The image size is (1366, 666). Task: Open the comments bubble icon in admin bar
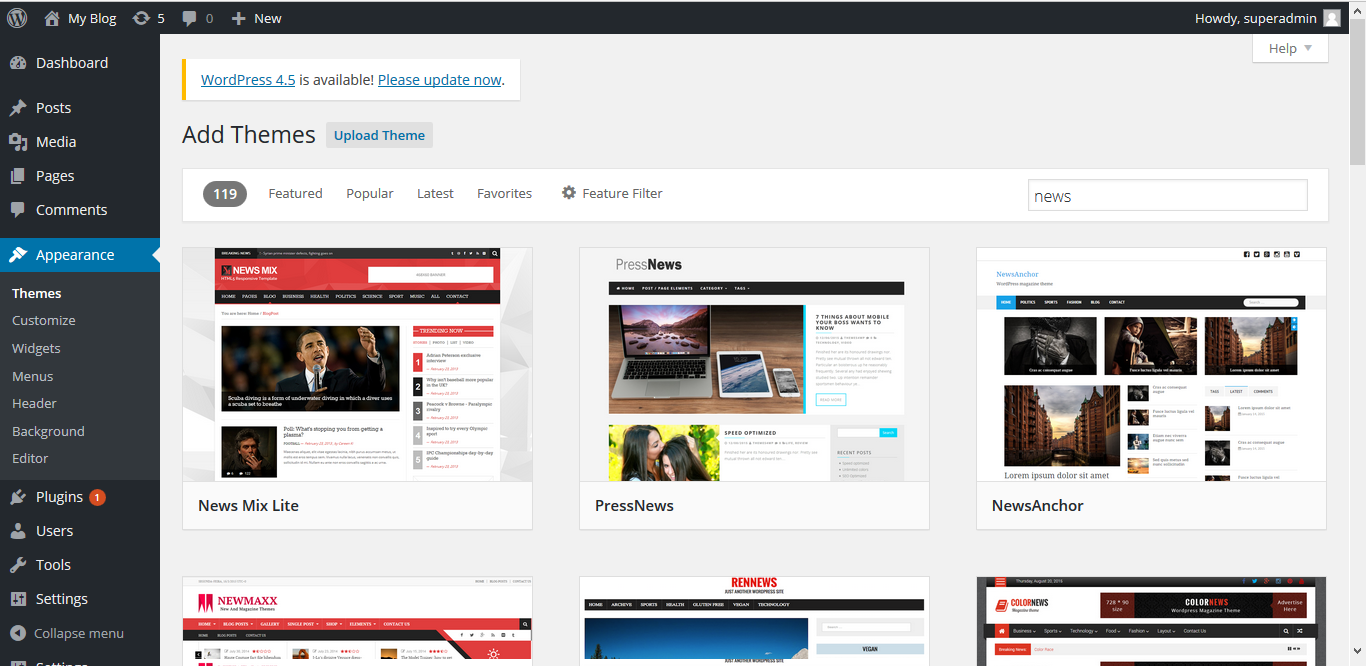[188, 18]
